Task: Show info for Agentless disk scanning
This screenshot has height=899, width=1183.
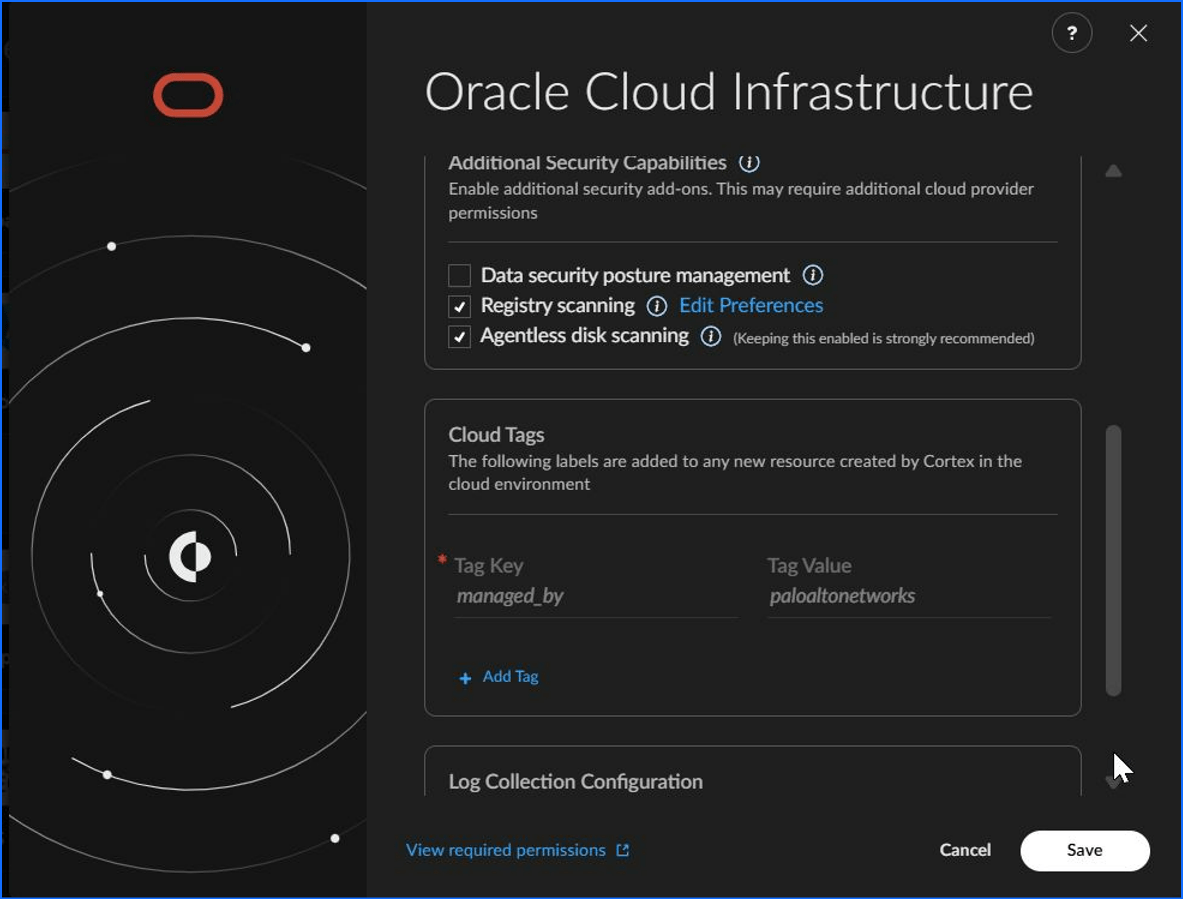Action: click(x=710, y=336)
